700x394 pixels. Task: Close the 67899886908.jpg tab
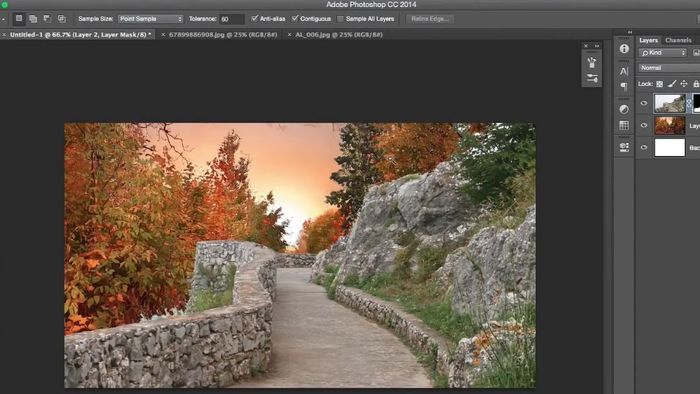pos(163,34)
